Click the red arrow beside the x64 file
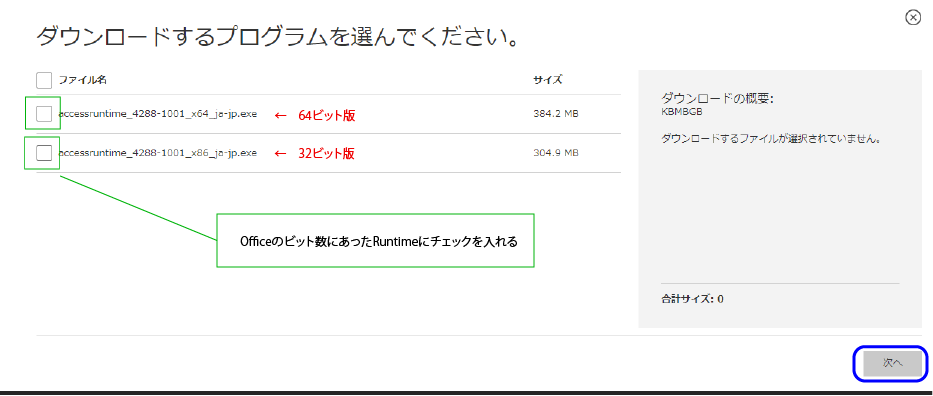 pyautogui.click(x=281, y=115)
